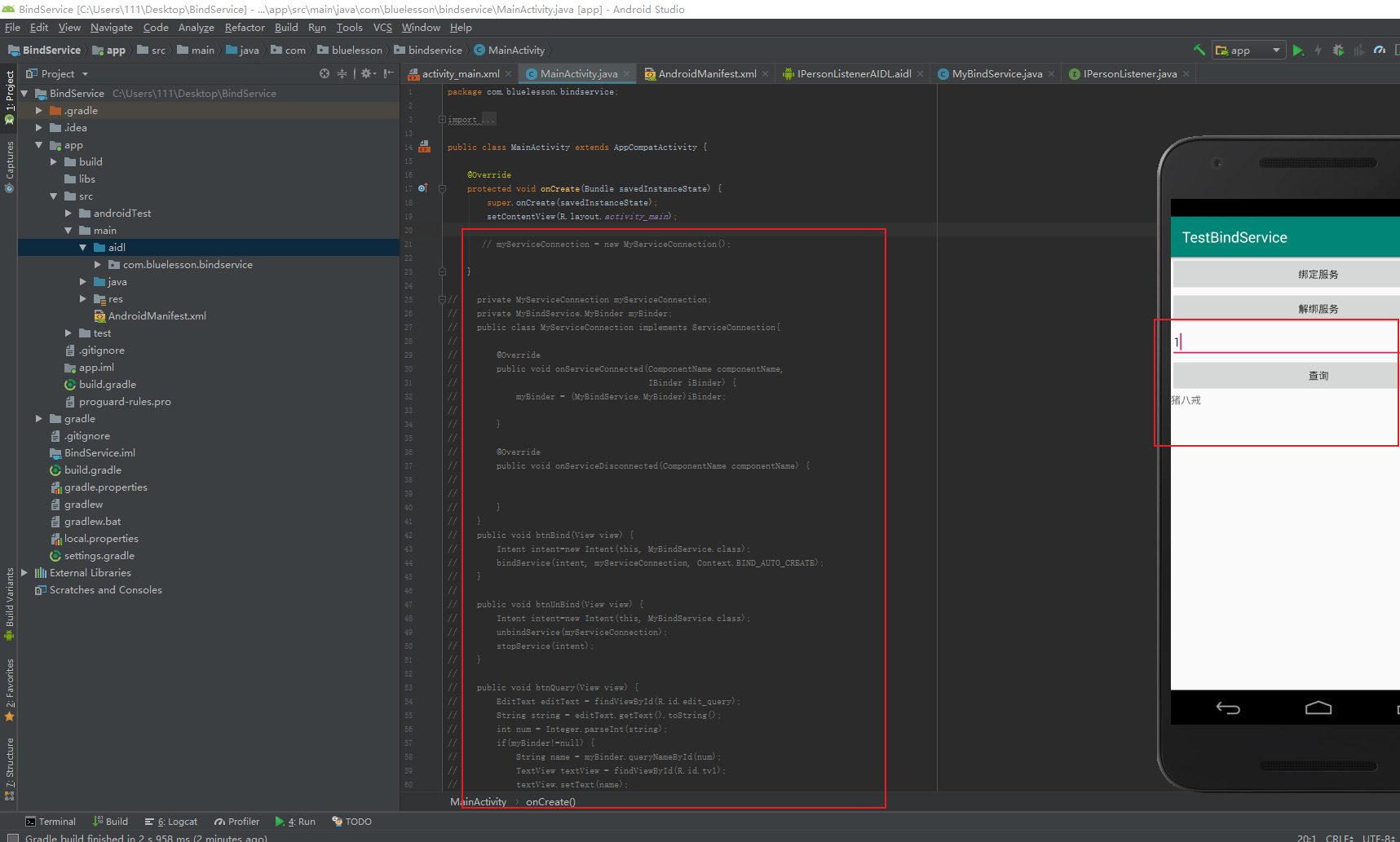Collapse the src folder
Image resolution: width=1400 pixels, height=842 pixels.
(54, 196)
